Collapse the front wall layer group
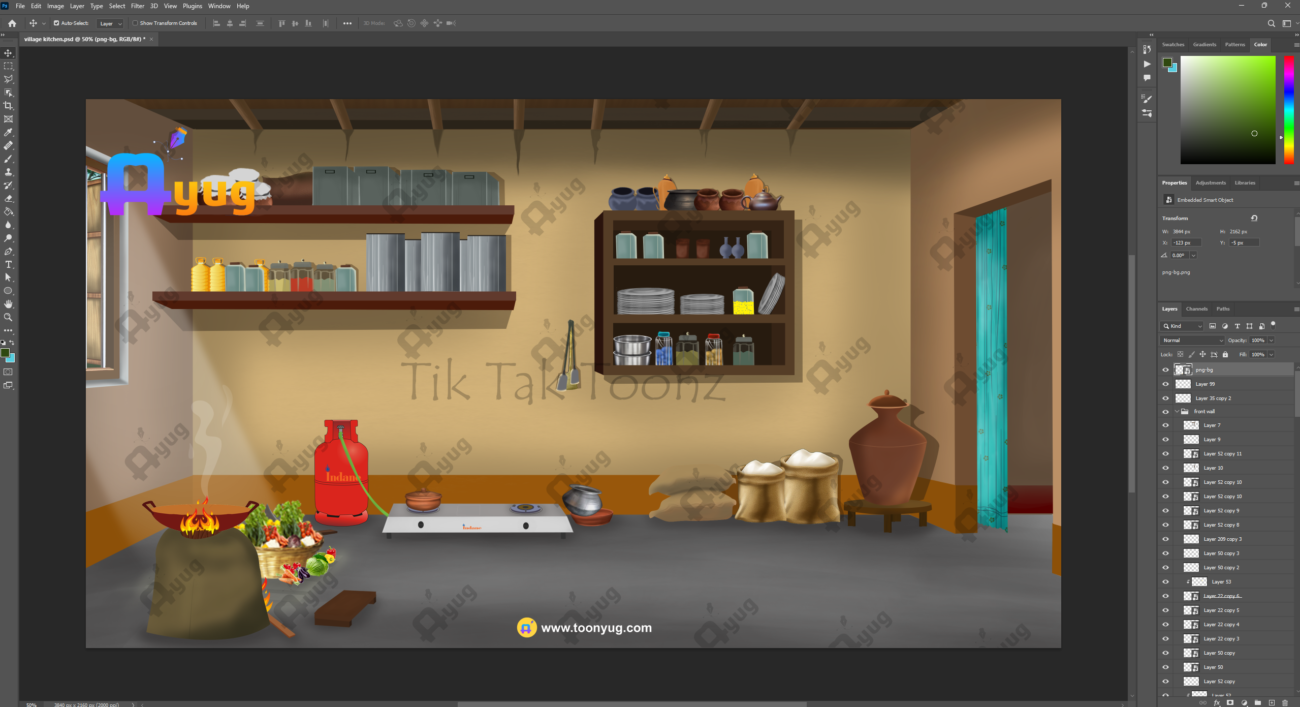 coord(1176,411)
